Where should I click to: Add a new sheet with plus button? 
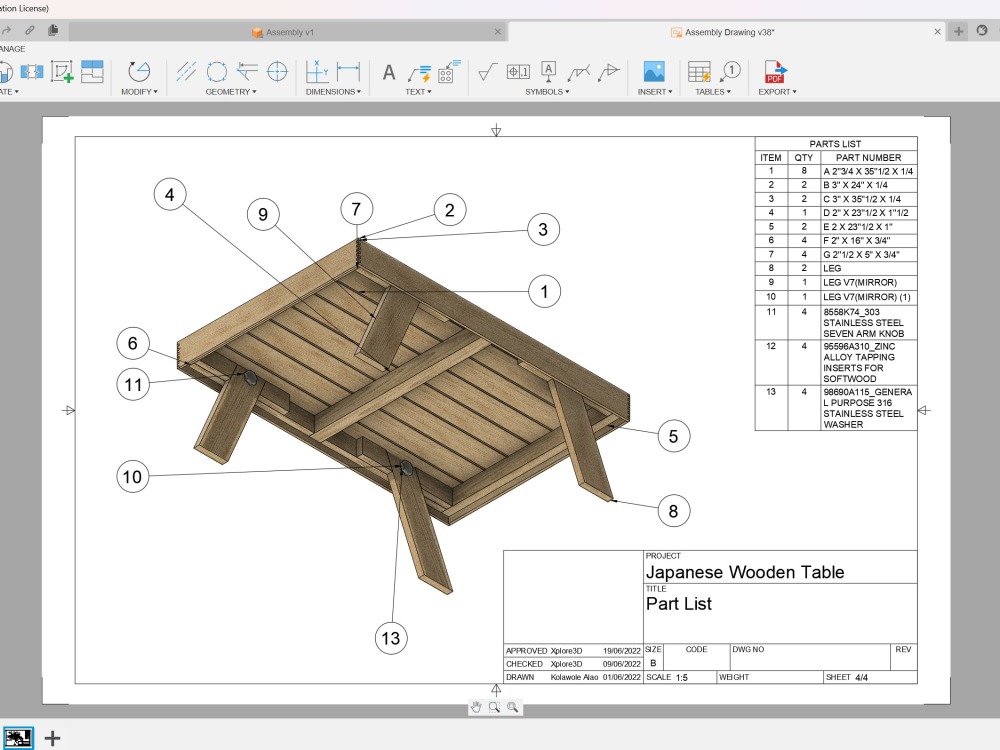[x=52, y=739]
